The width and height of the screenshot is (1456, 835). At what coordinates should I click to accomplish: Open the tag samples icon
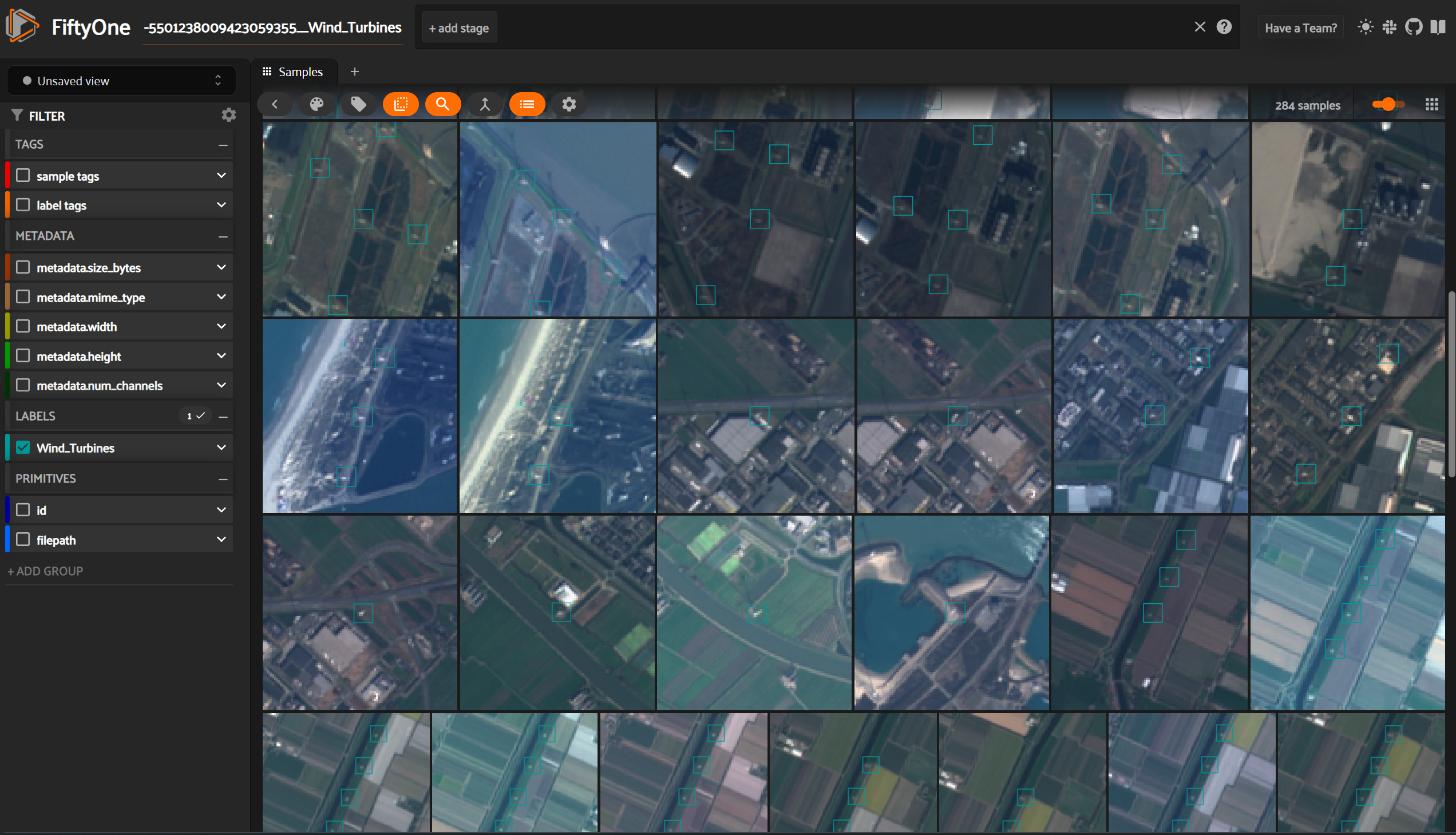tap(358, 104)
